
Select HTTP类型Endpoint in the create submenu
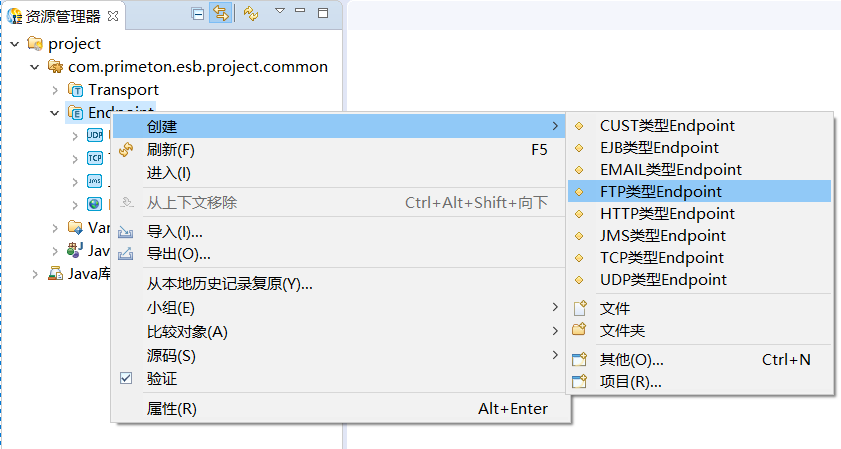click(x=667, y=213)
